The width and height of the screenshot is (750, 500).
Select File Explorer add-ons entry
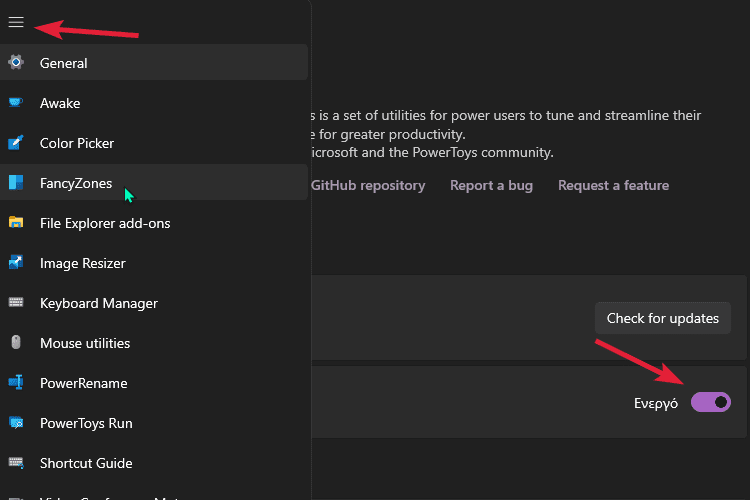154,222
